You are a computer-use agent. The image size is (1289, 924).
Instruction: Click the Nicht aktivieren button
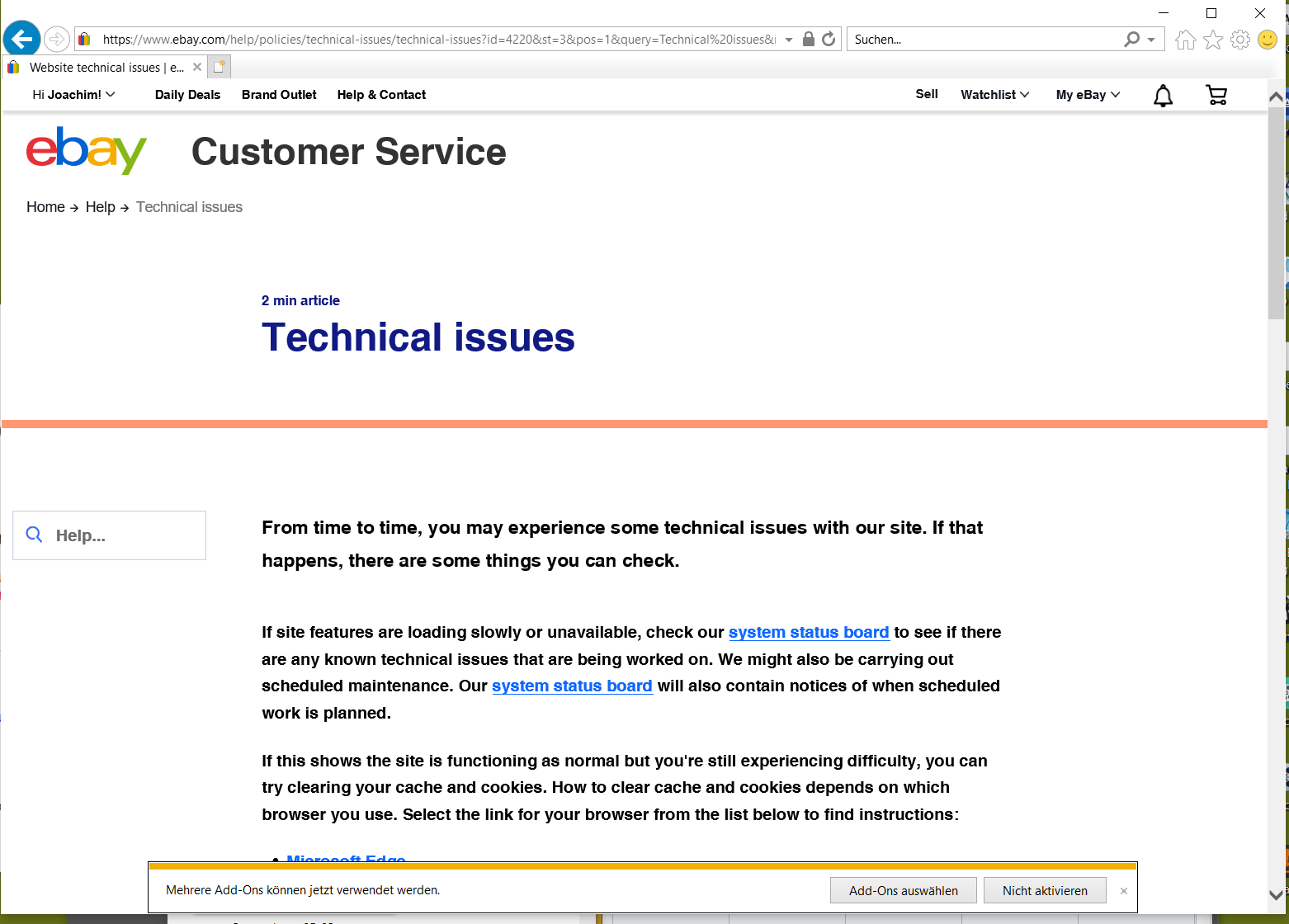click(x=1045, y=890)
